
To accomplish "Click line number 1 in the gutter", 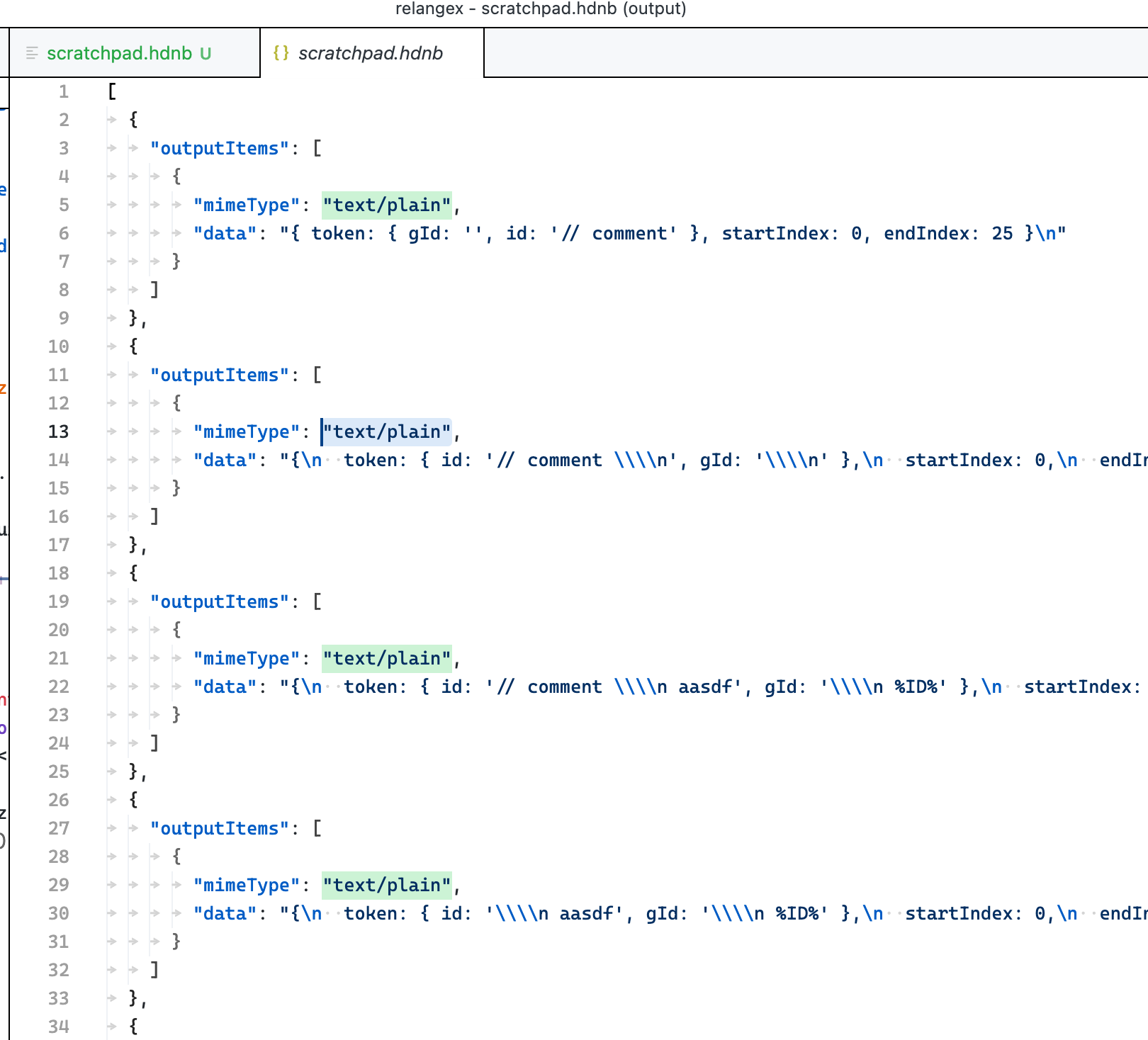I will 63,91.
